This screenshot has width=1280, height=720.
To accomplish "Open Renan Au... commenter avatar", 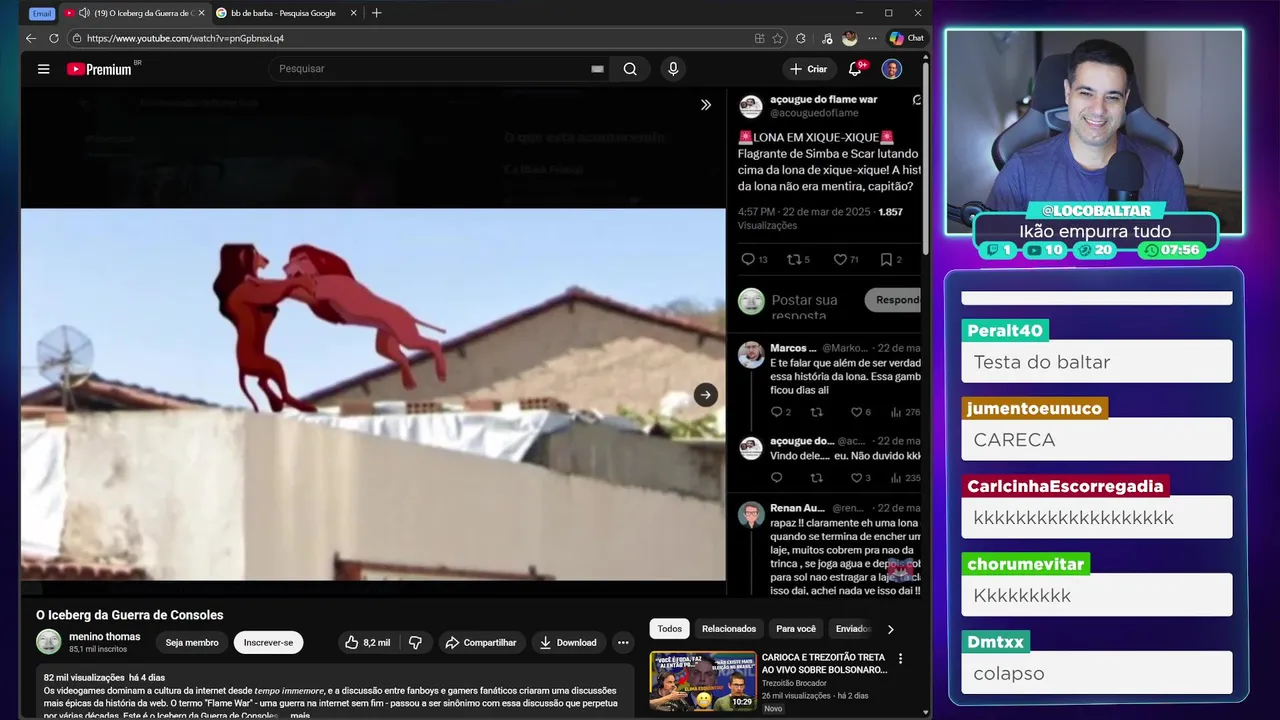I will (x=751, y=514).
